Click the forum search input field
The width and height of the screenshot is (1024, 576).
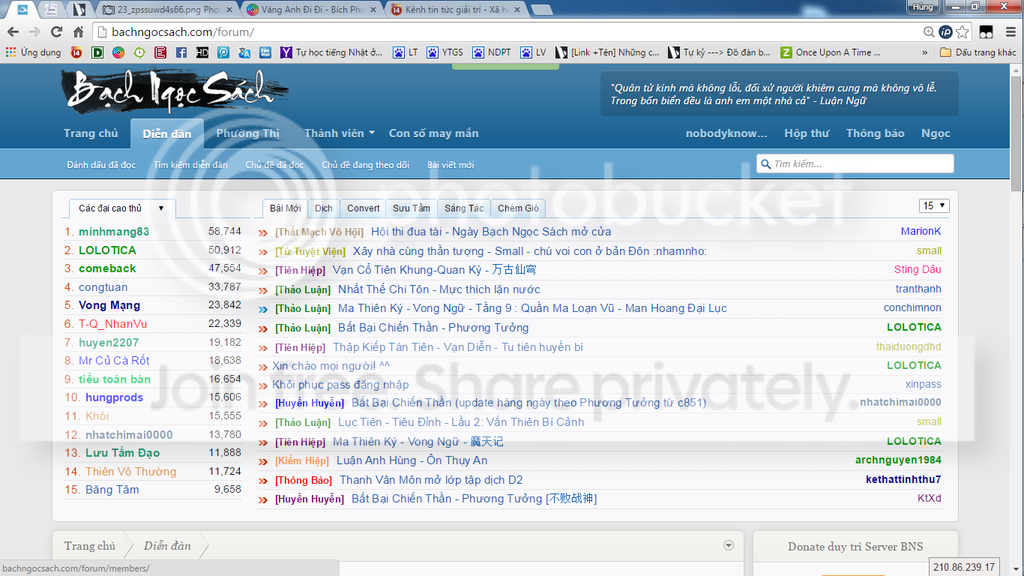(x=860, y=164)
